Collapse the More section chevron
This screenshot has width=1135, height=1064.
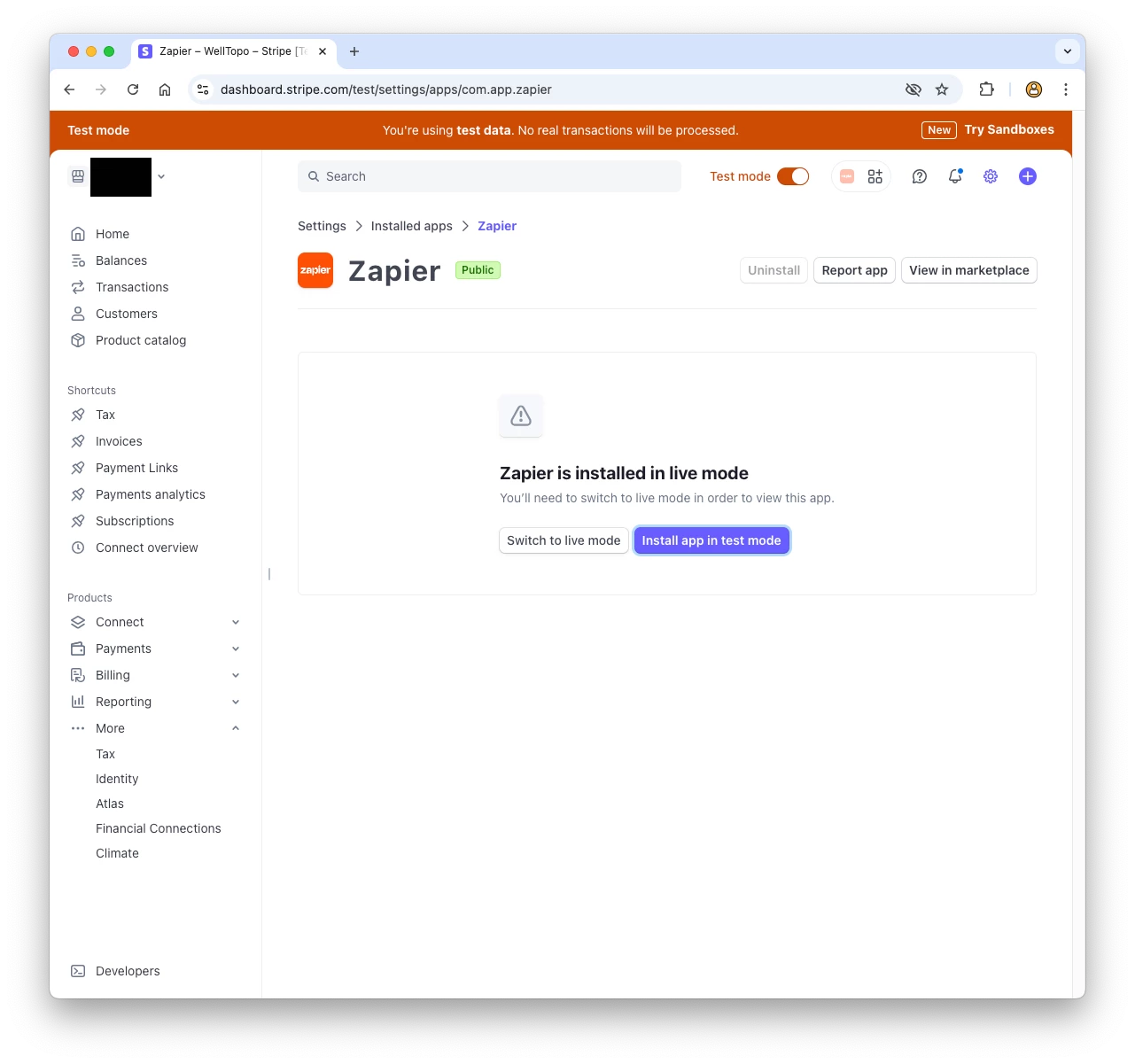(236, 728)
